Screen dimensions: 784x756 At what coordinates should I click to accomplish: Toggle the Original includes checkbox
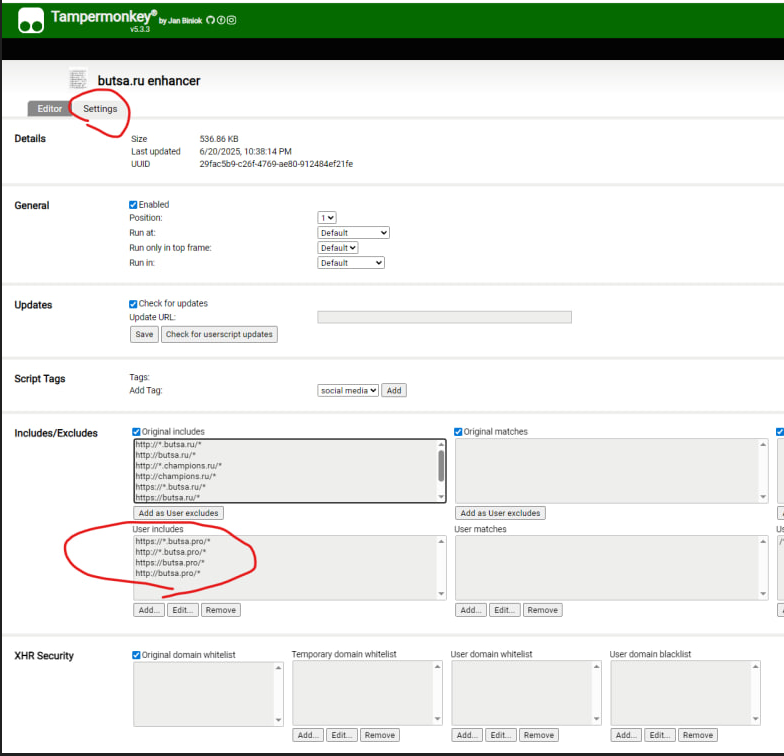[x=136, y=432]
